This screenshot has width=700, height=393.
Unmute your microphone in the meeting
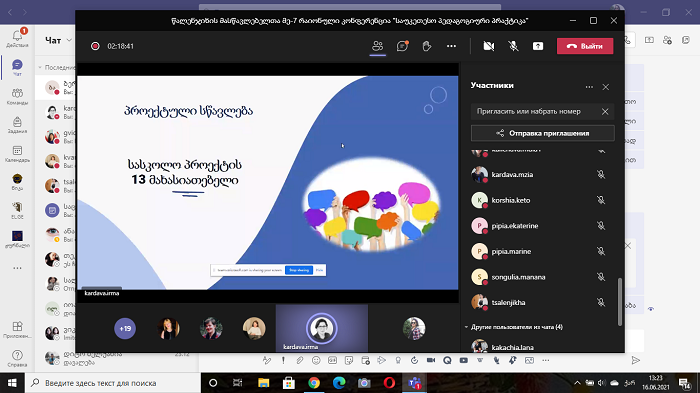513,46
